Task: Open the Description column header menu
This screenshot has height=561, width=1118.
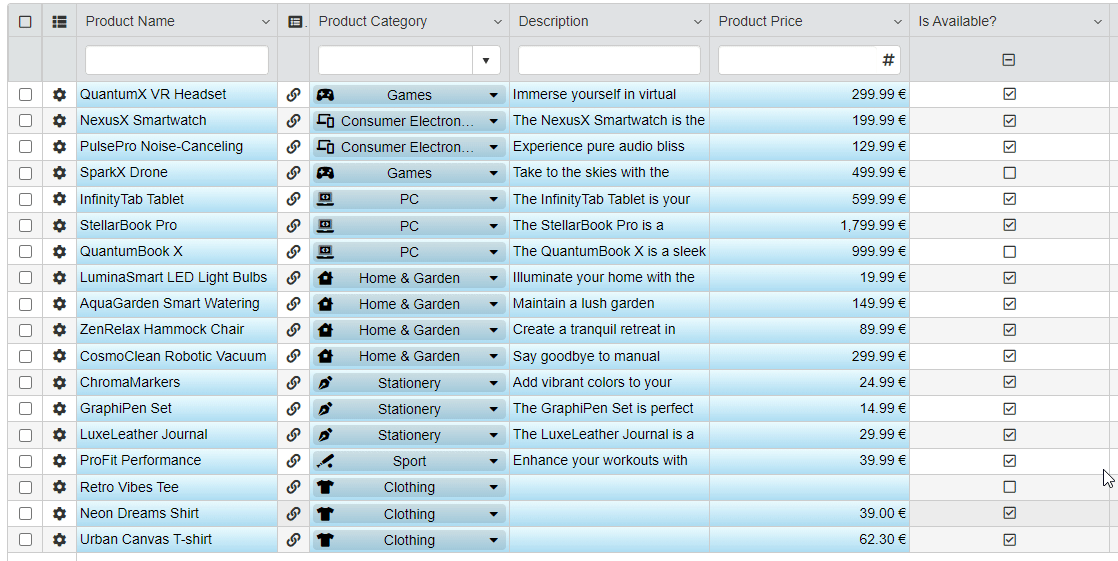Action: point(697,21)
